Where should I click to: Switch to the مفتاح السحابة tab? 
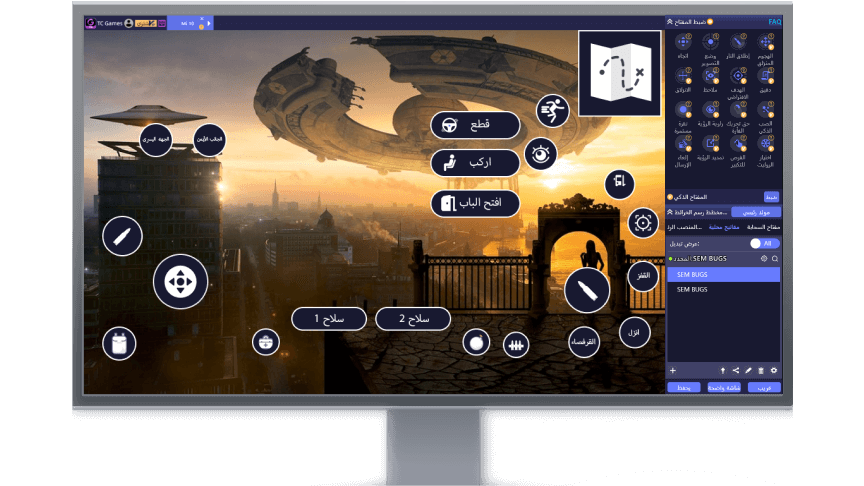tap(764, 227)
